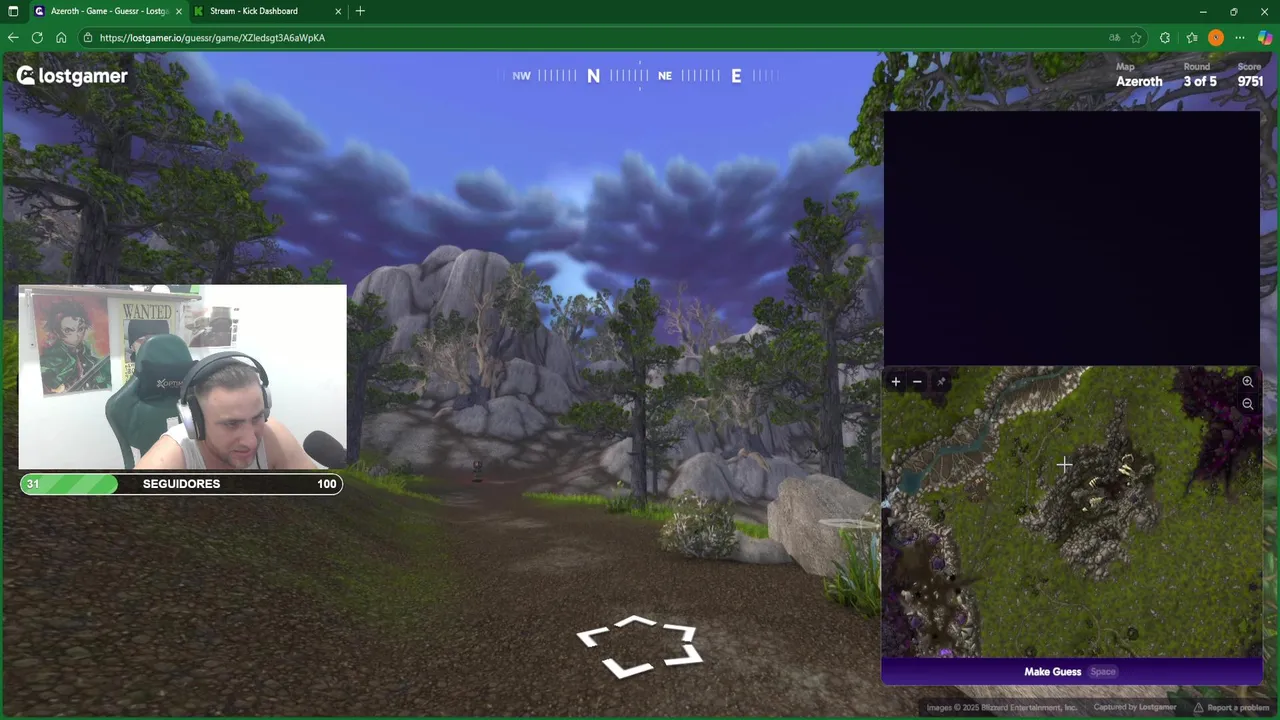Open the browser profile avatar
The width and height of the screenshot is (1280, 720).
(x=1216, y=38)
